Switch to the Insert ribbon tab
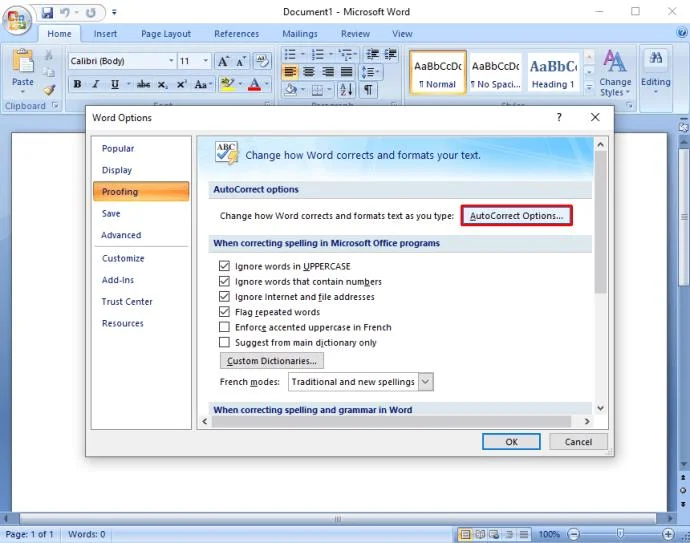The image size is (690, 543). [x=105, y=34]
